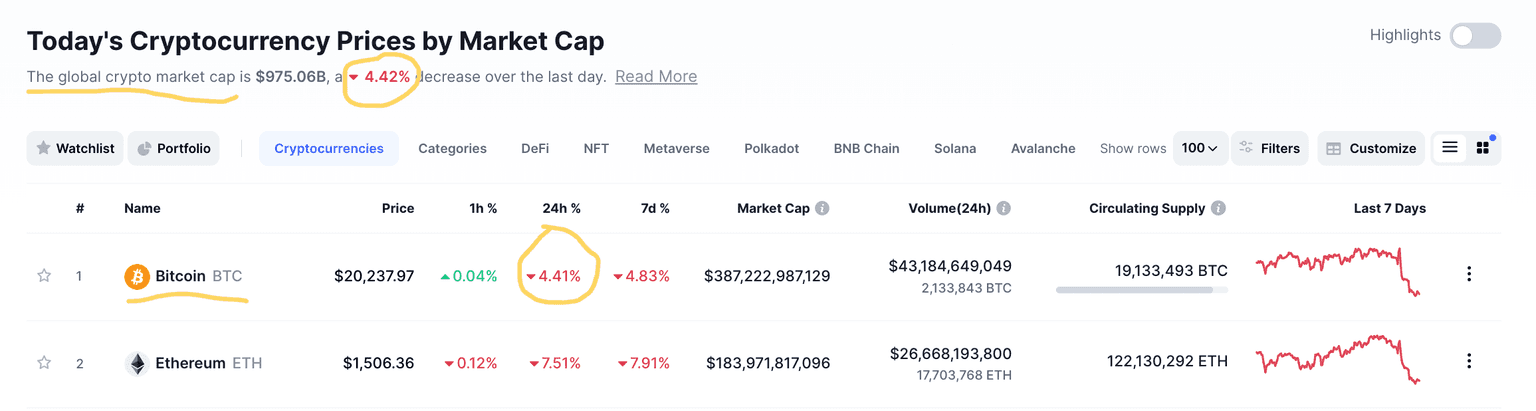Click Circulating Supply info icon
The height and width of the screenshot is (411, 1536).
pos(1218,209)
